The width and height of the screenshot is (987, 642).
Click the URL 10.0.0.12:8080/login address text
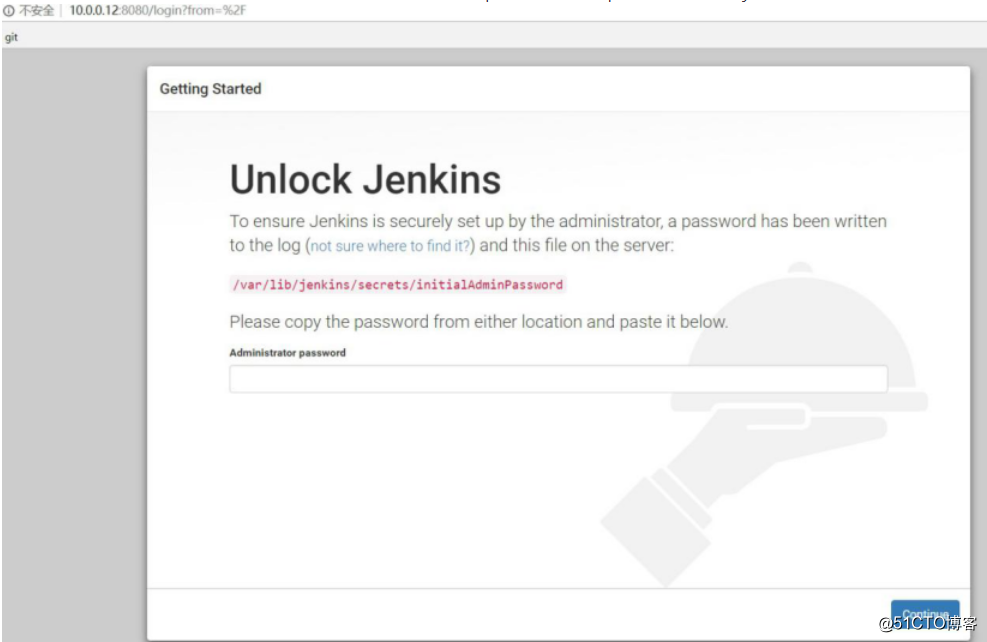coord(157,11)
